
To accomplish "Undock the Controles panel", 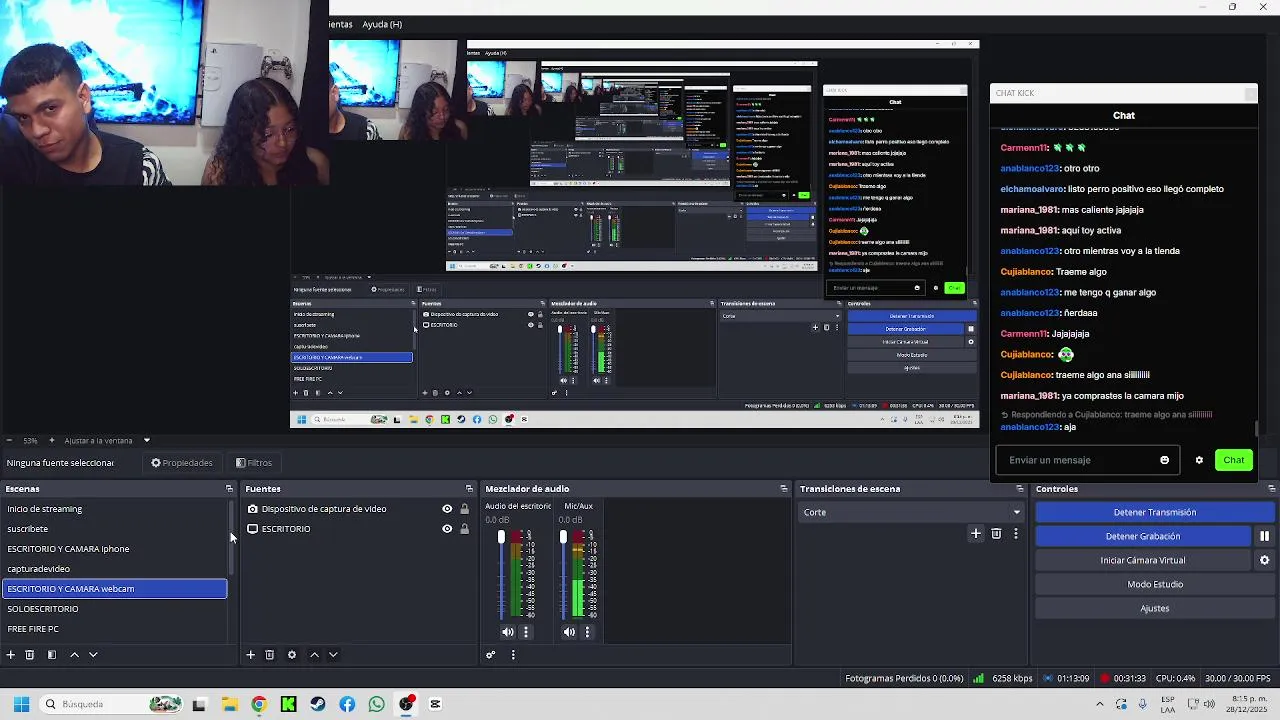I will click(x=1271, y=489).
